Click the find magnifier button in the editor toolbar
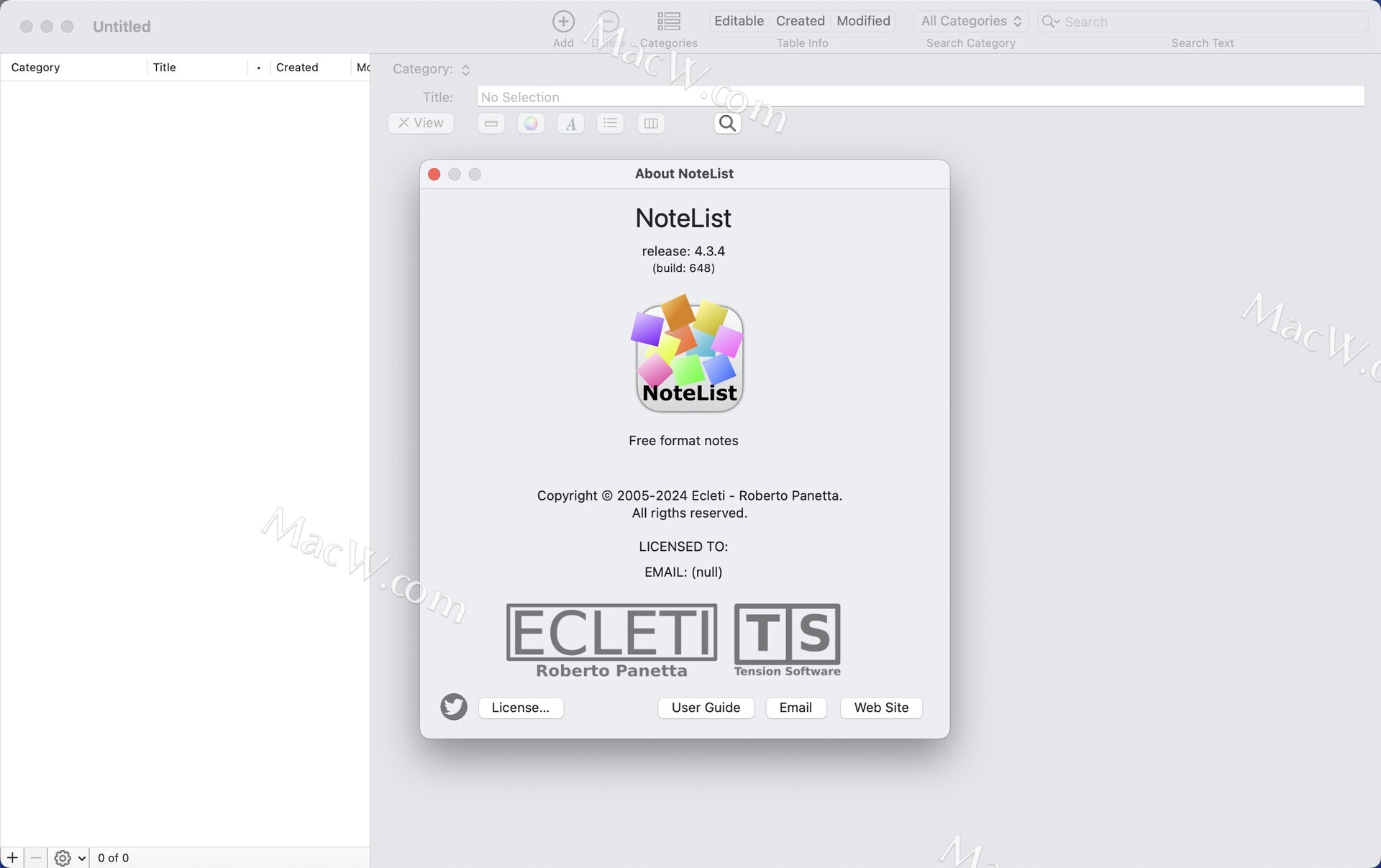This screenshot has width=1381, height=868. point(727,124)
